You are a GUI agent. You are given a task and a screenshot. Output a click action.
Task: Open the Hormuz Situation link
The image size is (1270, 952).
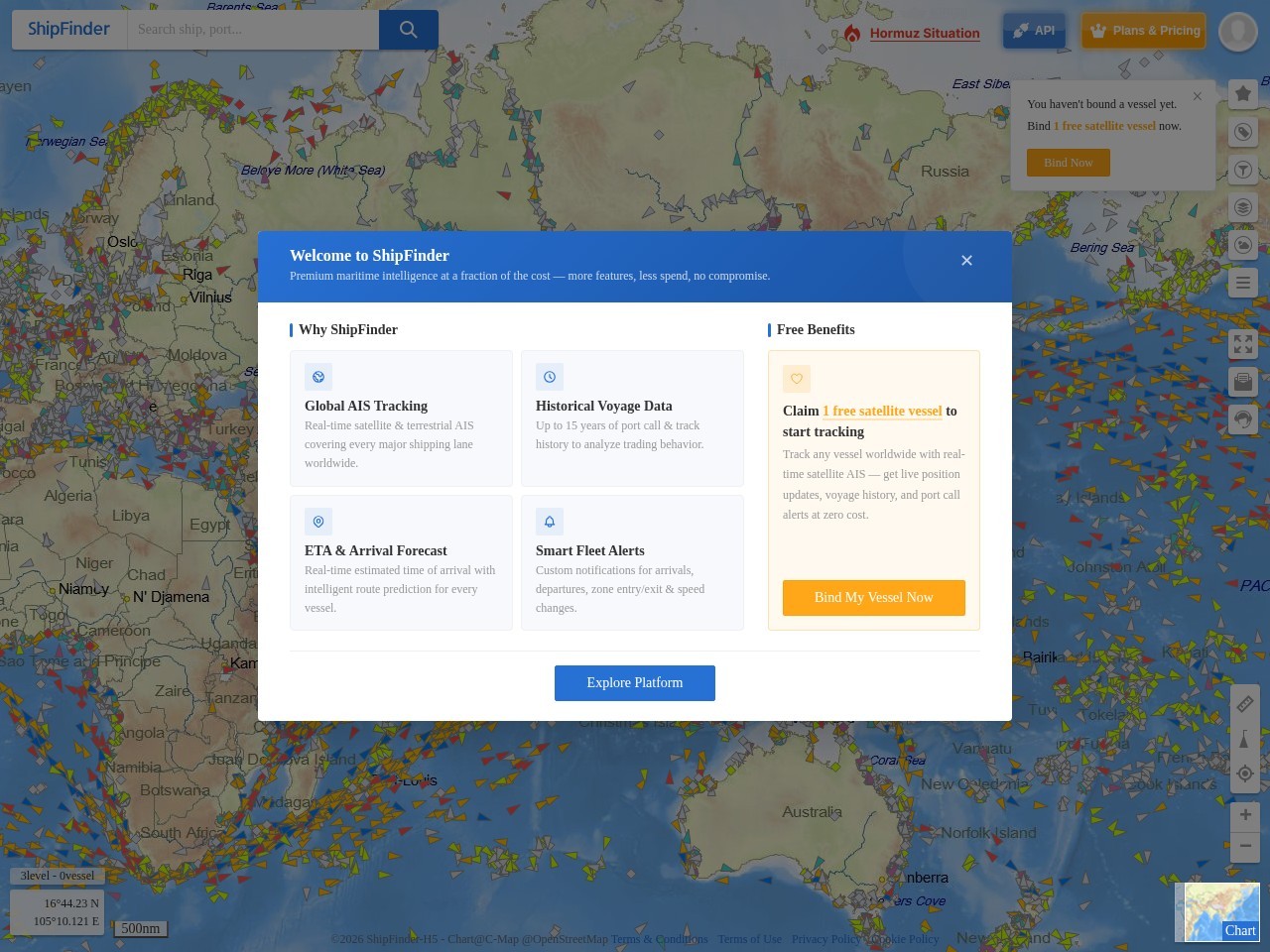pyautogui.click(x=925, y=34)
